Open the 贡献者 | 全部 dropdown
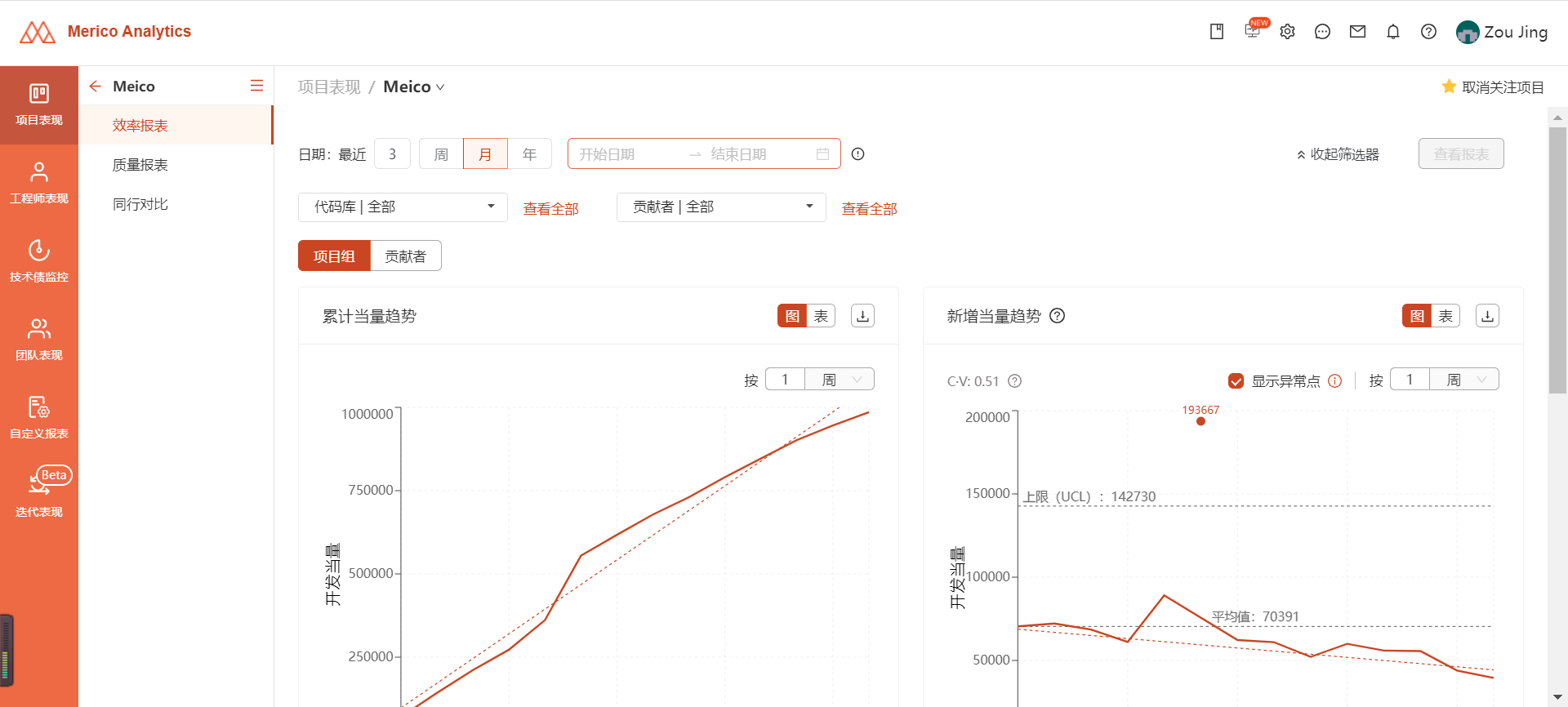 click(721, 207)
